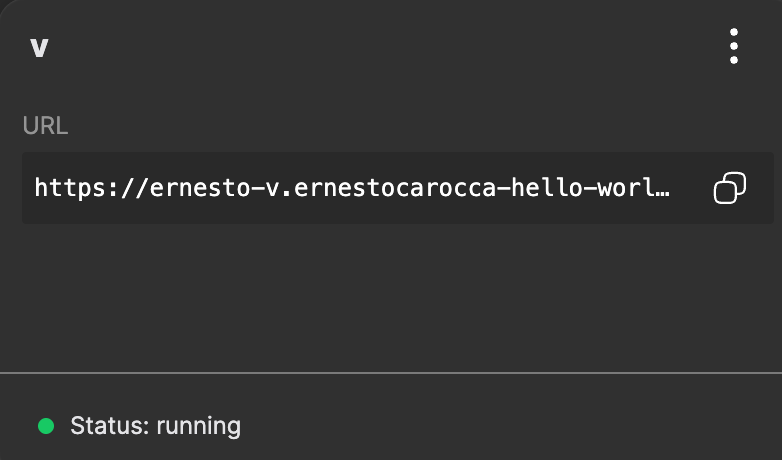The width and height of the screenshot is (782, 460).
Task: Click the overlapping-squares clipboard icon
Action: click(730, 188)
